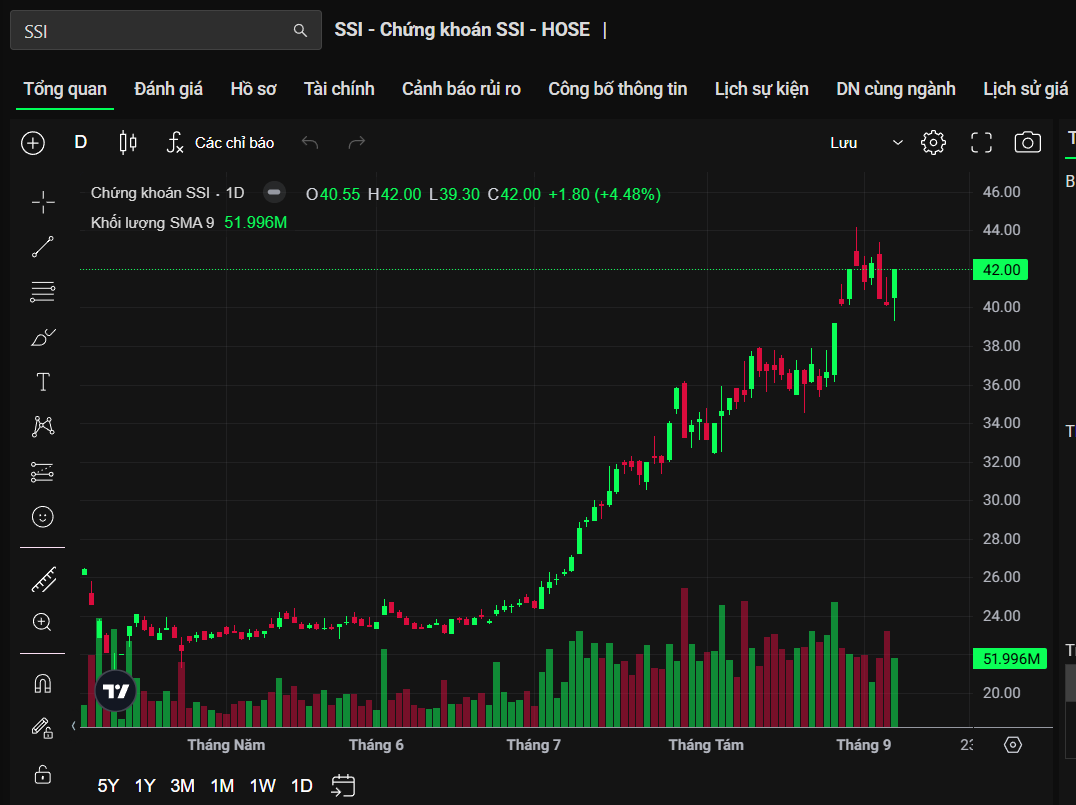Go to the Tài chính tab

pyautogui.click(x=339, y=89)
